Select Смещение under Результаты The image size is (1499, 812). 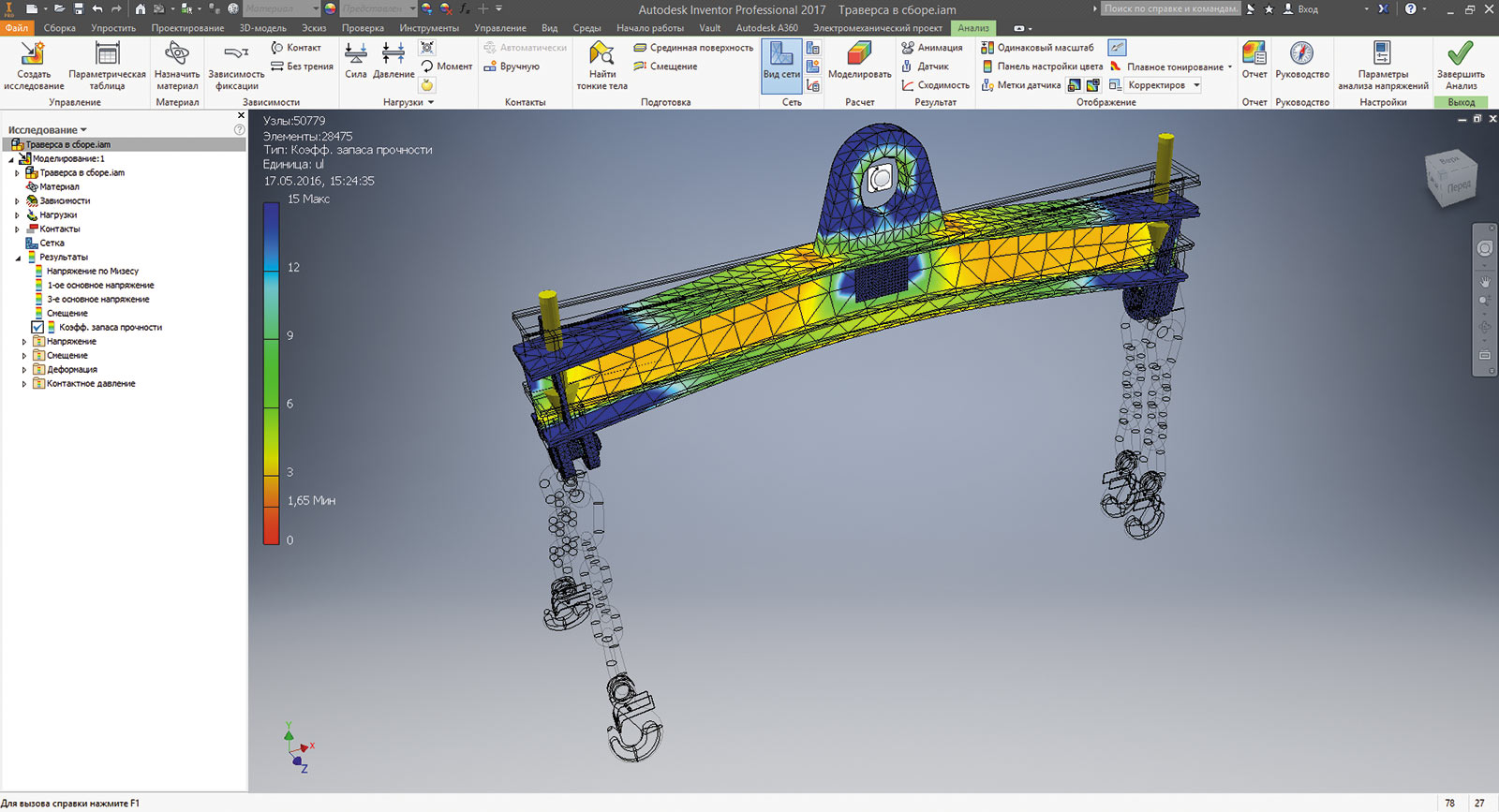coord(67,314)
